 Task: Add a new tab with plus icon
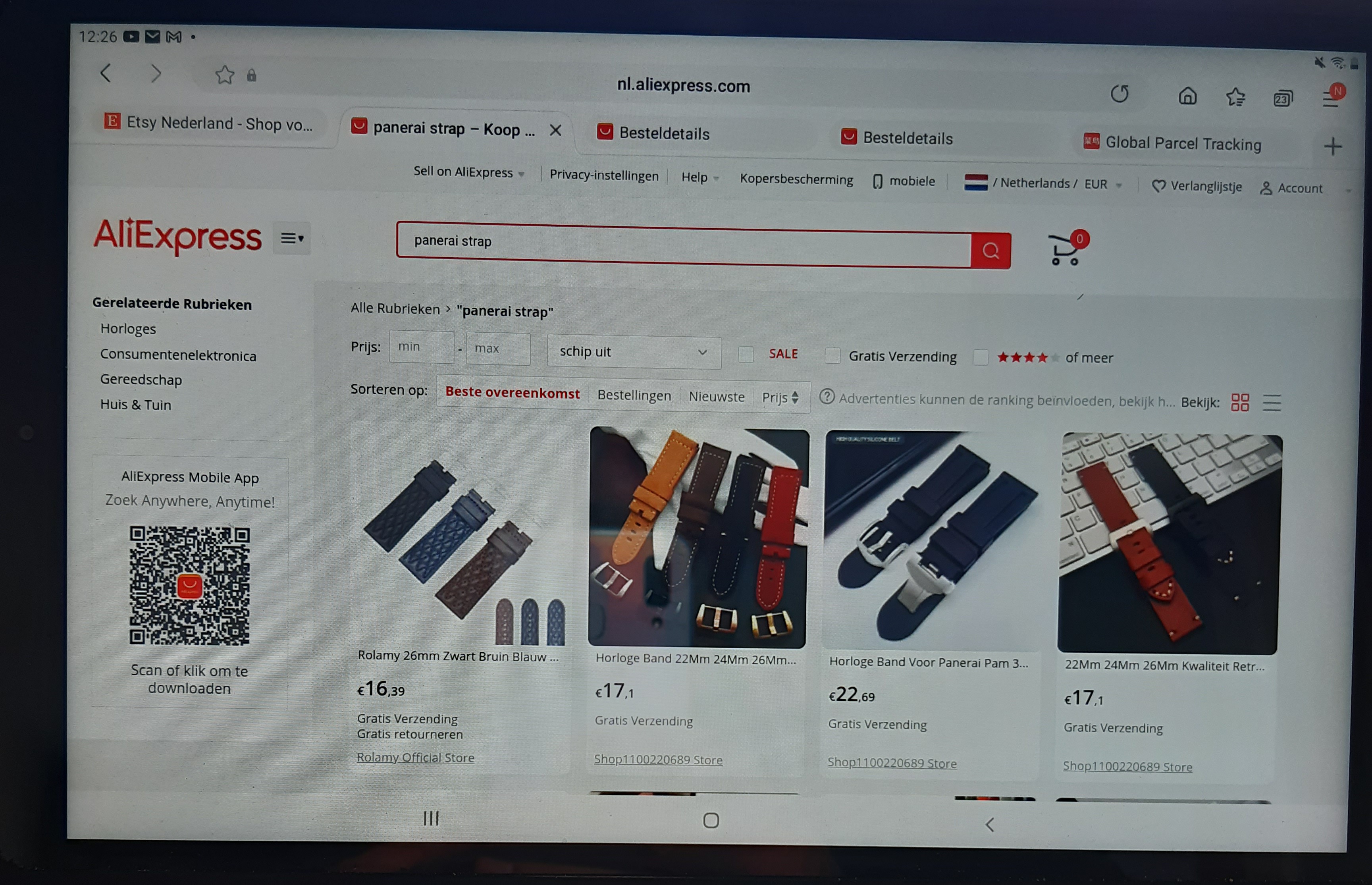click(x=1333, y=146)
